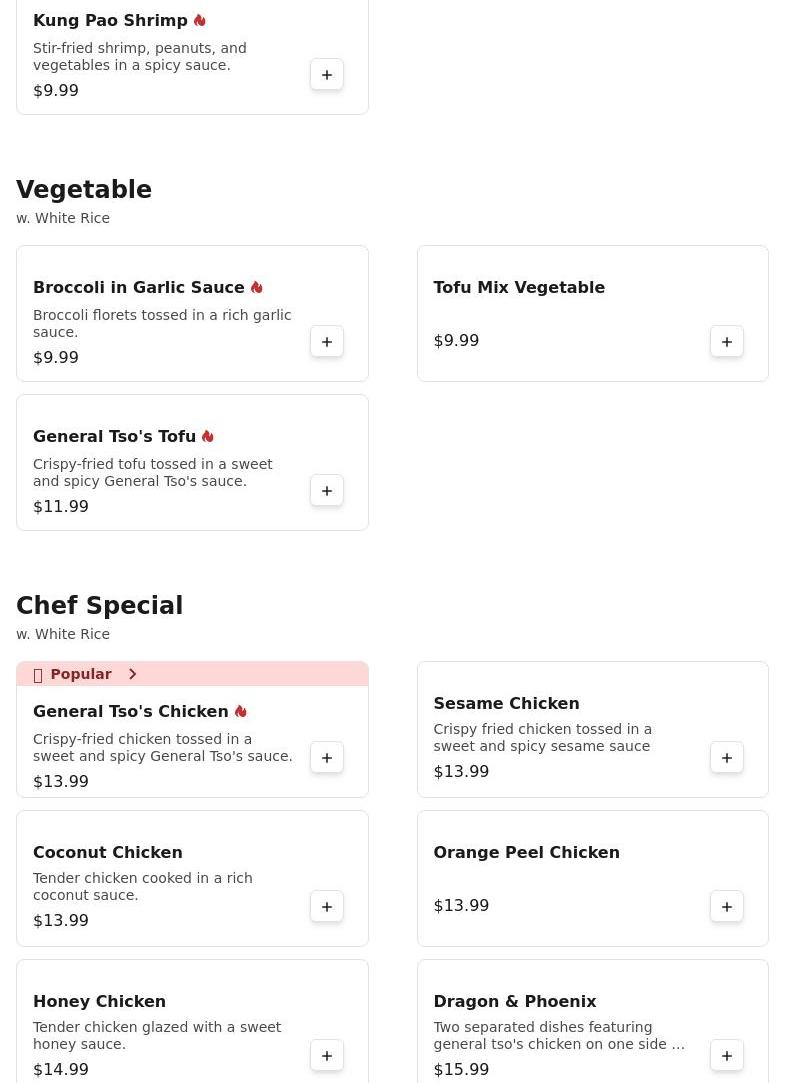Click the spicy flame icon beside Kung Pao Shrimp
The height and width of the screenshot is (1083, 785).
click(x=200, y=21)
